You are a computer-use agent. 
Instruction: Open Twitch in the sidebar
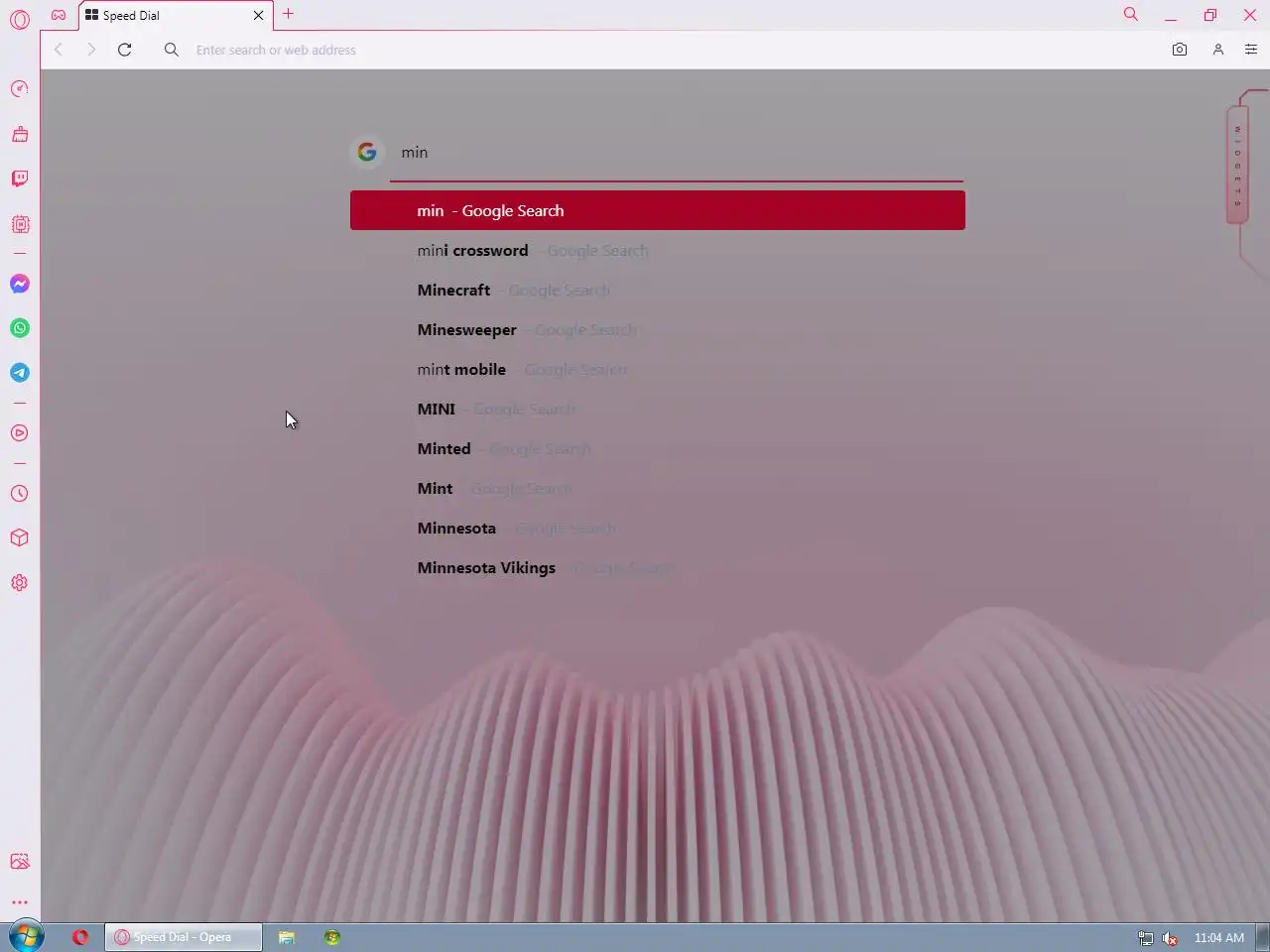point(20,178)
